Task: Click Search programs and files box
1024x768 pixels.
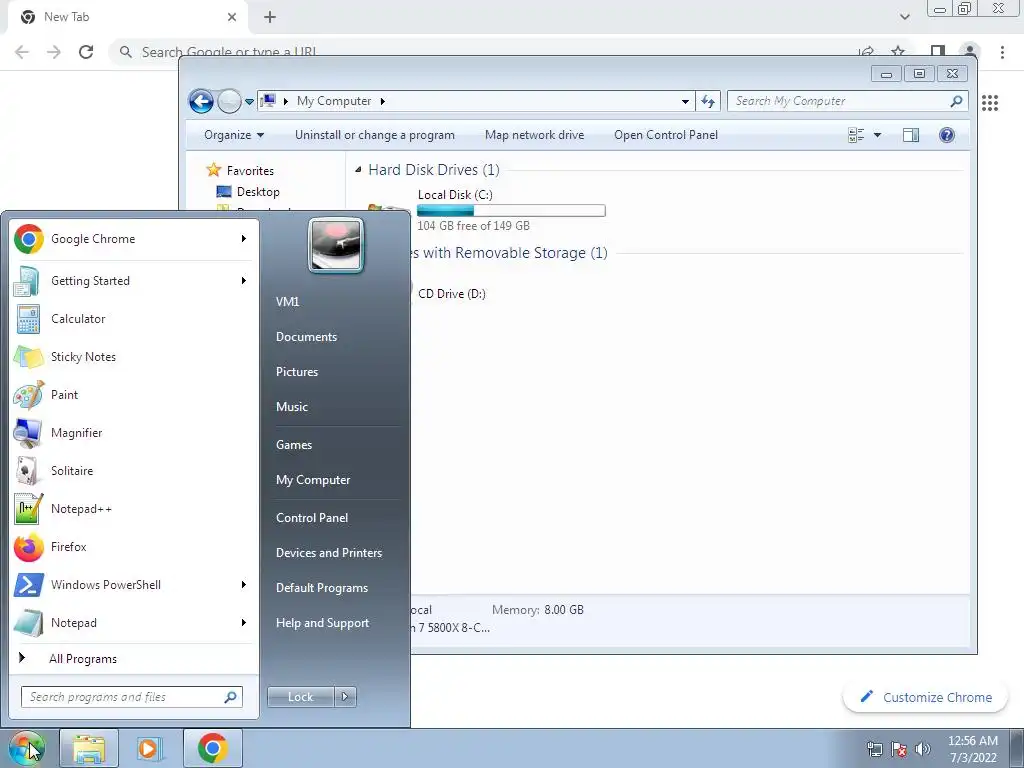Action: [131, 697]
